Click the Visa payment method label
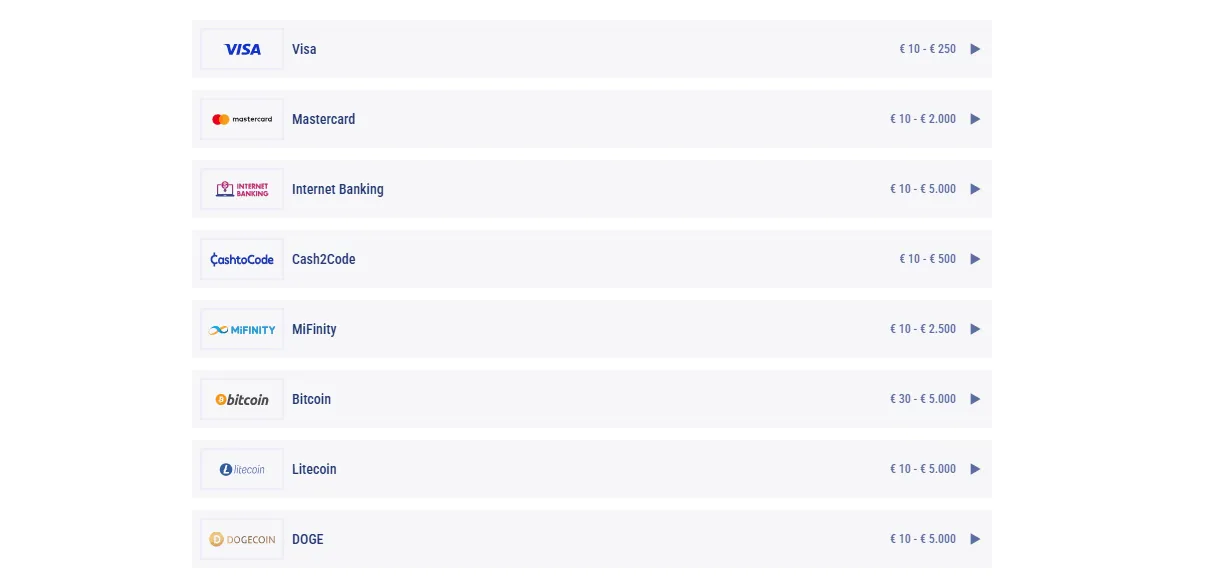Image resolution: width=1222 pixels, height=580 pixels. coord(304,49)
